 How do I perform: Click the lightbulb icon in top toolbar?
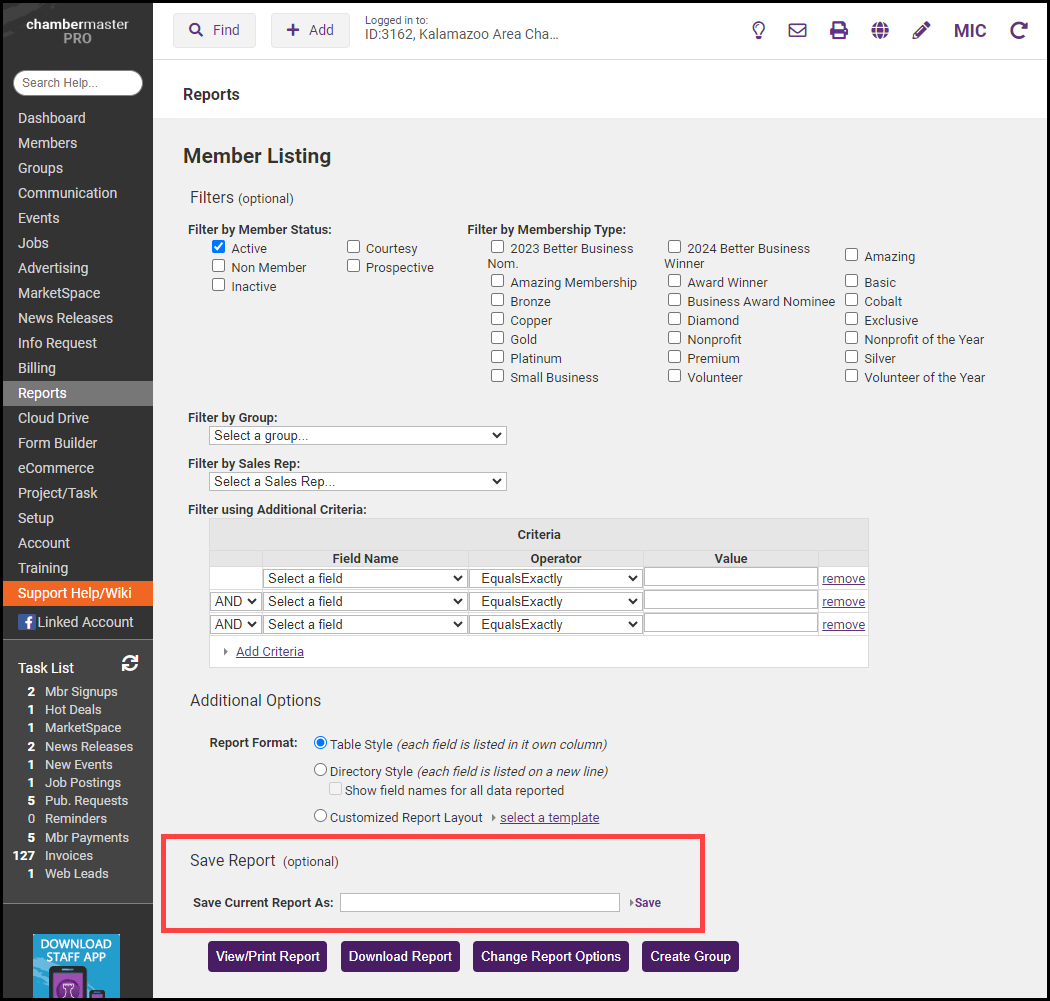tap(759, 30)
